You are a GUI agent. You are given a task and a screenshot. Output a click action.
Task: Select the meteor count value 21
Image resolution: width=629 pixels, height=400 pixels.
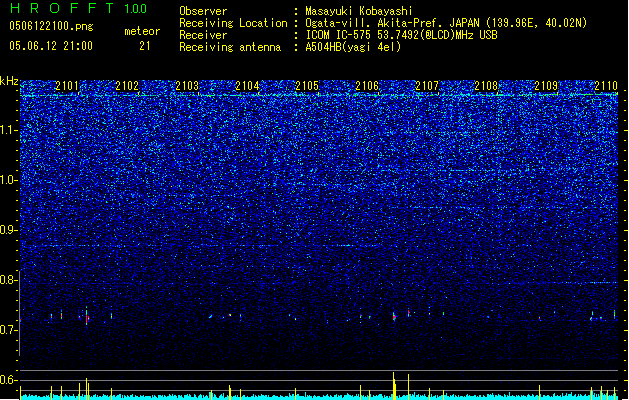click(x=145, y=46)
